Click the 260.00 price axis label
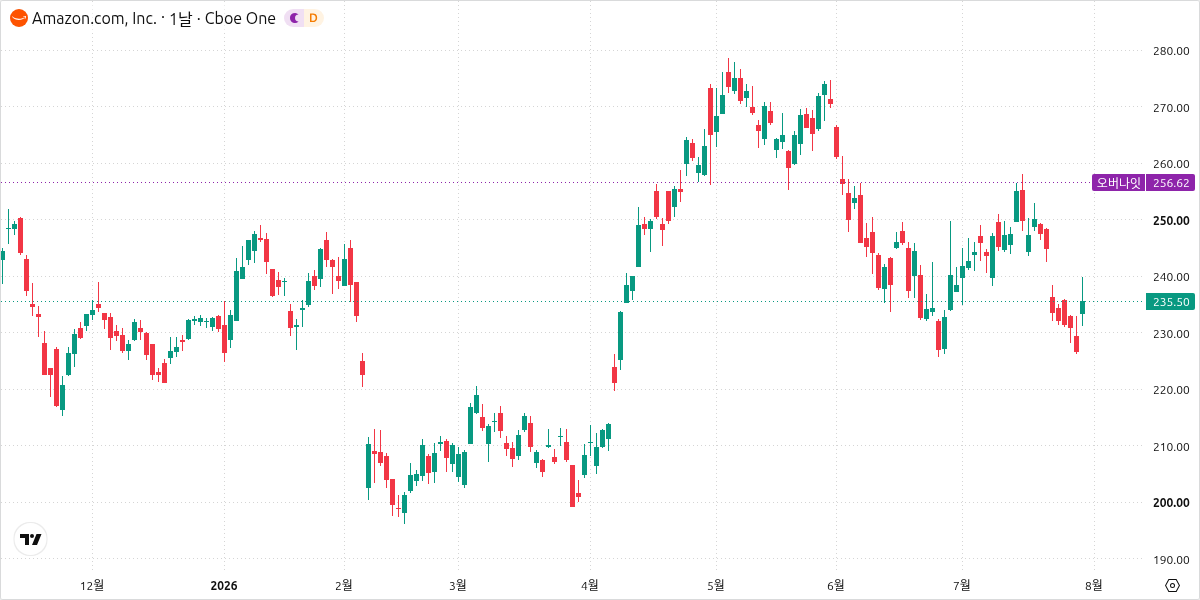This screenshot has width=1200, height=600. (1171, 164)
